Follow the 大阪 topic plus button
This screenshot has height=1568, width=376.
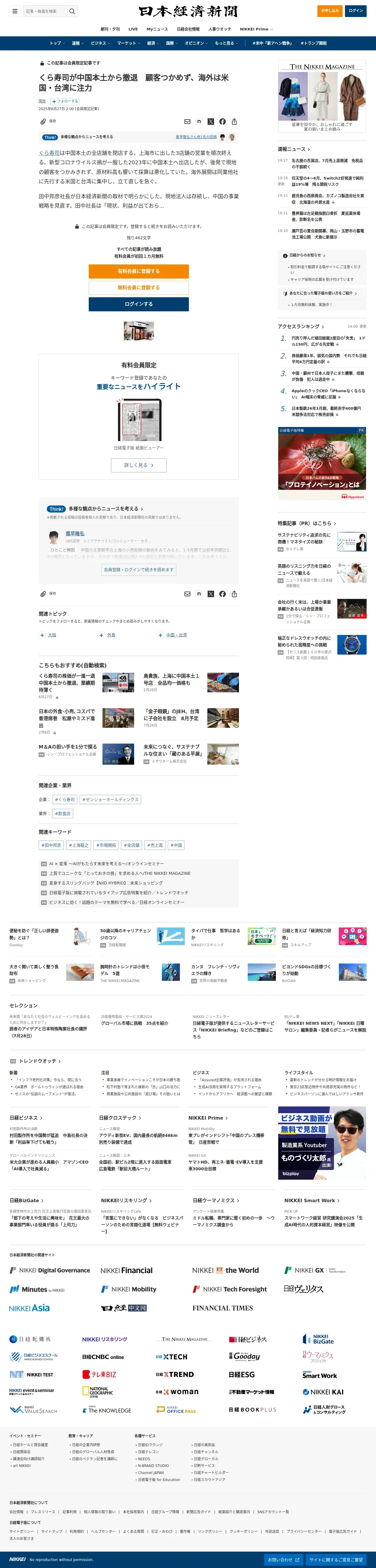(x=42, y=635)
